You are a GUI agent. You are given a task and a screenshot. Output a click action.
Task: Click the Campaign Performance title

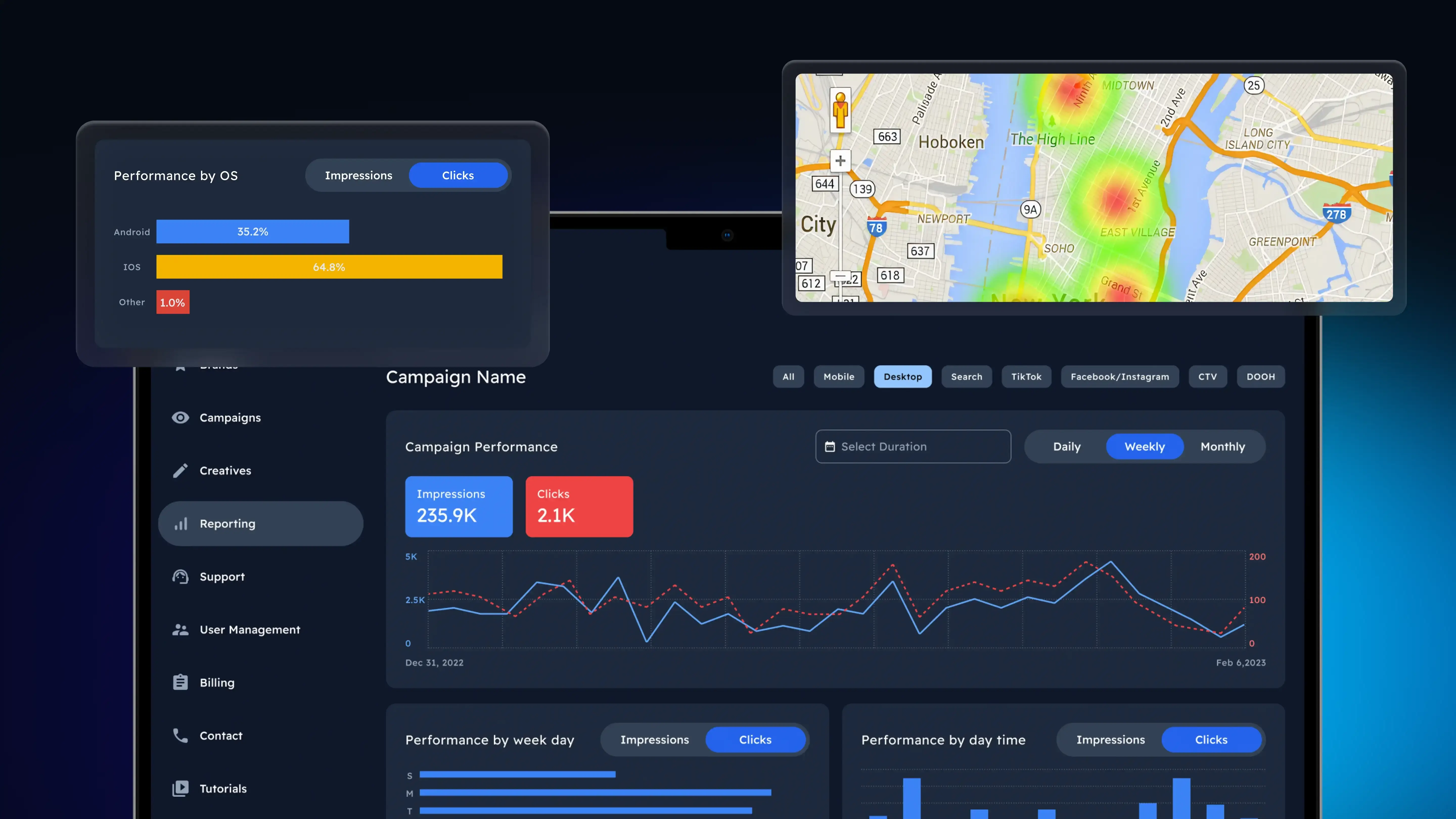click(482, 447)
